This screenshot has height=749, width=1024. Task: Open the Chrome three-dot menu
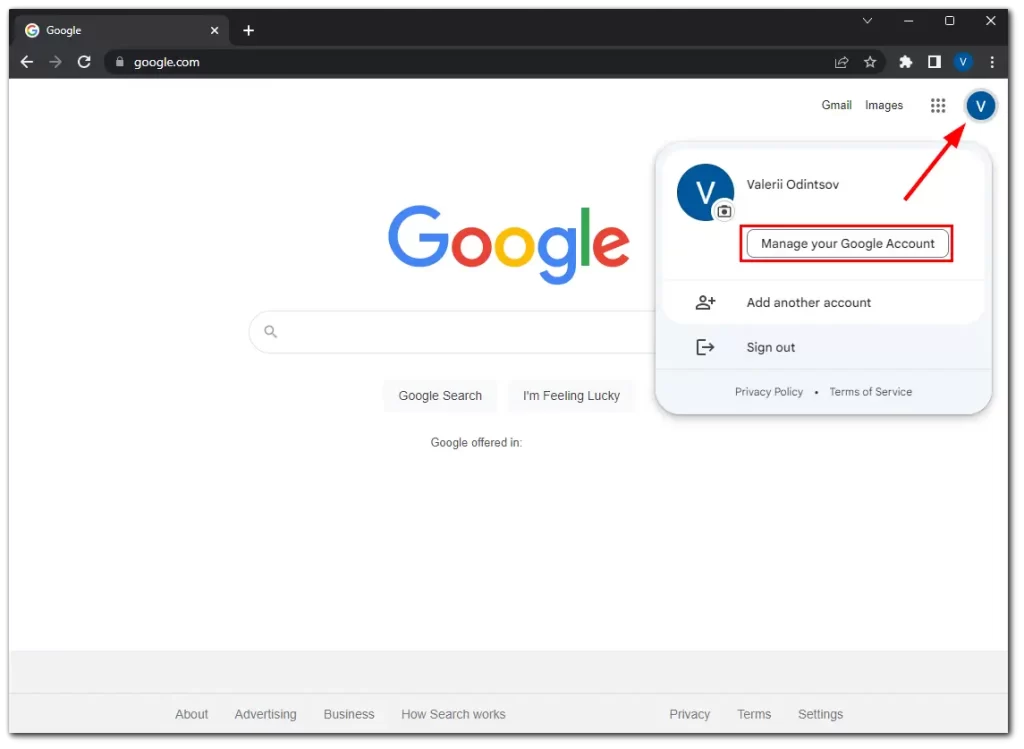[993, 62]
